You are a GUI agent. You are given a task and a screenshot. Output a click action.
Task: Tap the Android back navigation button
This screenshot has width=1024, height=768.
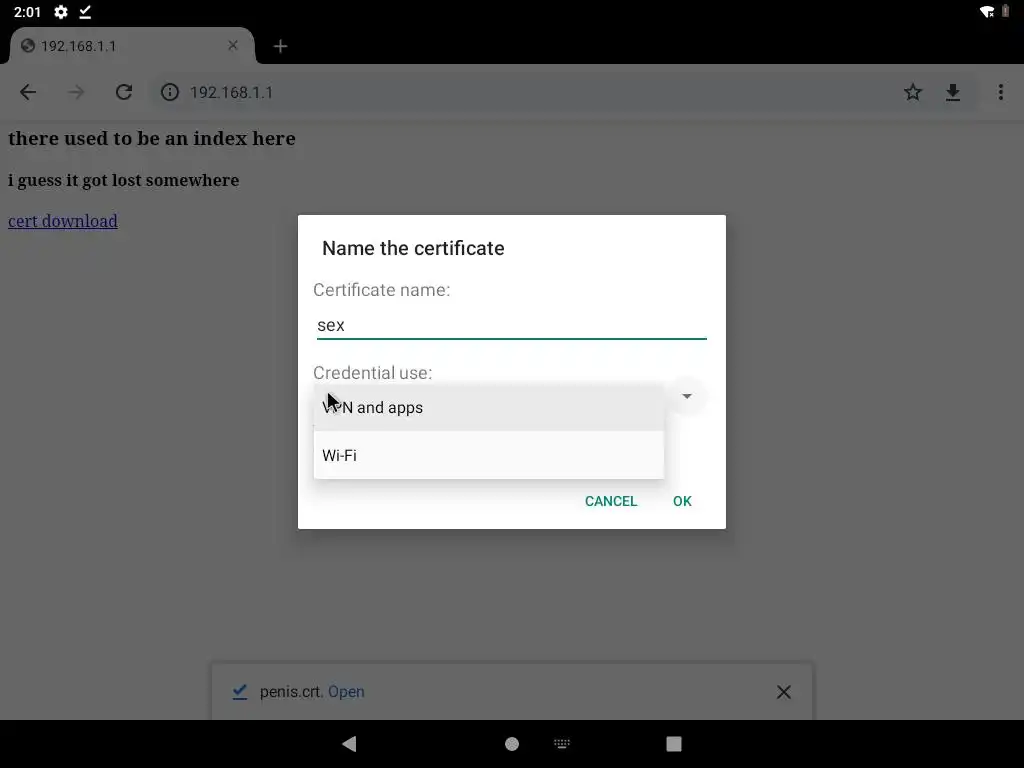(x=349, y=743)
